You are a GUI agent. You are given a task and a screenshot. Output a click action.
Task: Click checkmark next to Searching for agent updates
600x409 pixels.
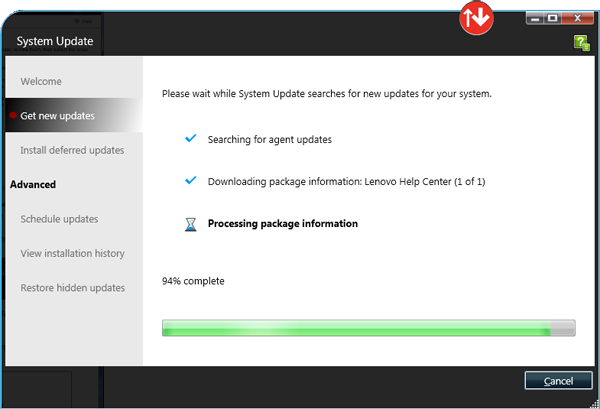pos(191,138)
